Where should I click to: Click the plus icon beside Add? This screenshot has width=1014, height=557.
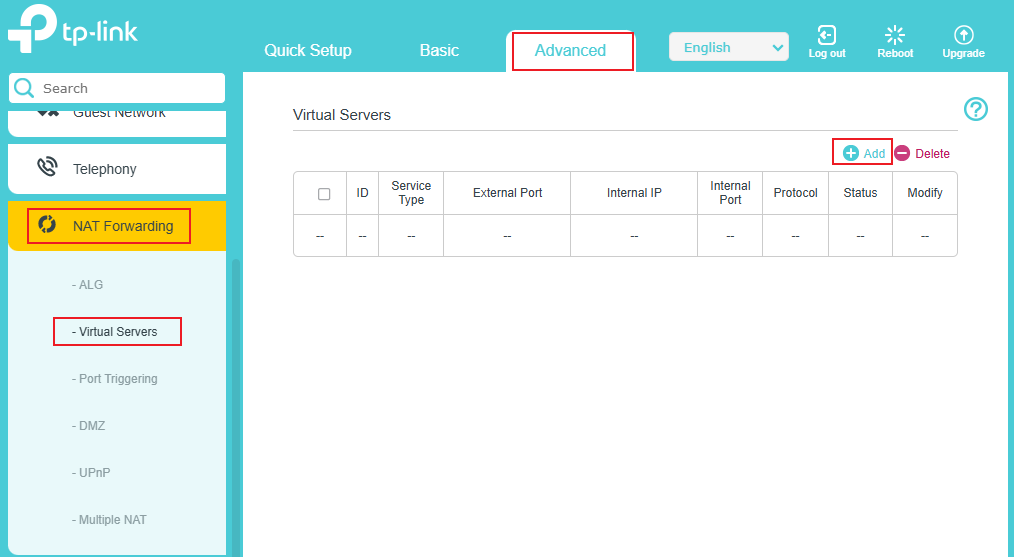851,153
